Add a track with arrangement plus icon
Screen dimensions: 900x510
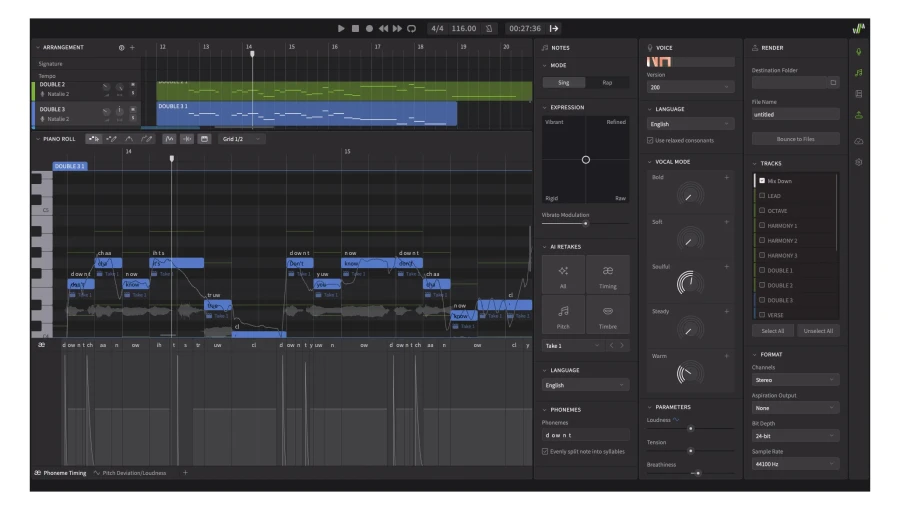point(132,48)
